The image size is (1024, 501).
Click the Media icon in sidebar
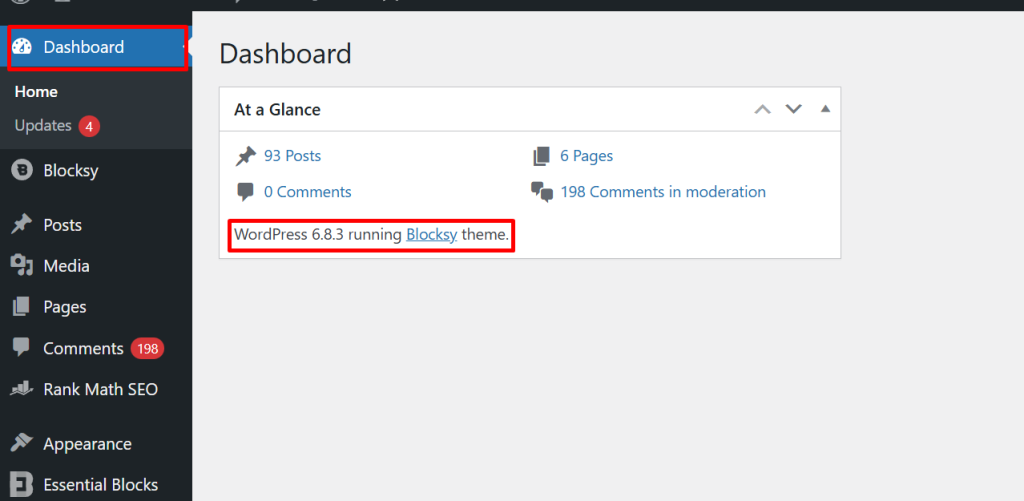point(22,266)
